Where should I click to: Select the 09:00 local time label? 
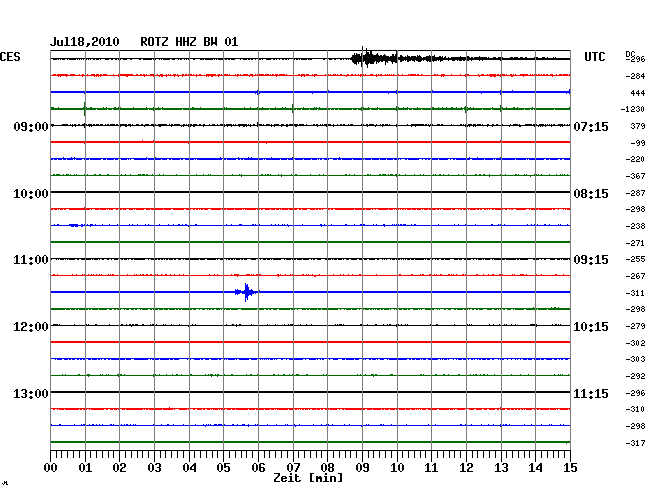[x=31, y=126]
